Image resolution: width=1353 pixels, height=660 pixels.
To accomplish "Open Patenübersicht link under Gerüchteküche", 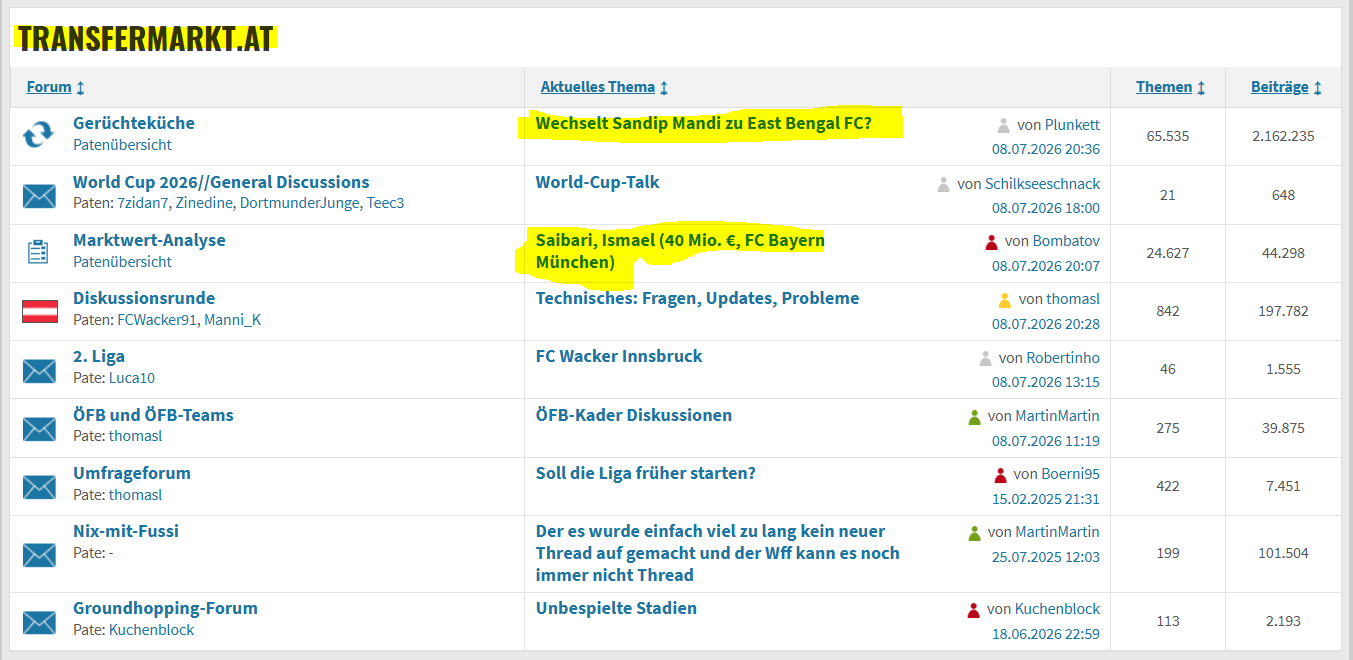I will [122, 145].
